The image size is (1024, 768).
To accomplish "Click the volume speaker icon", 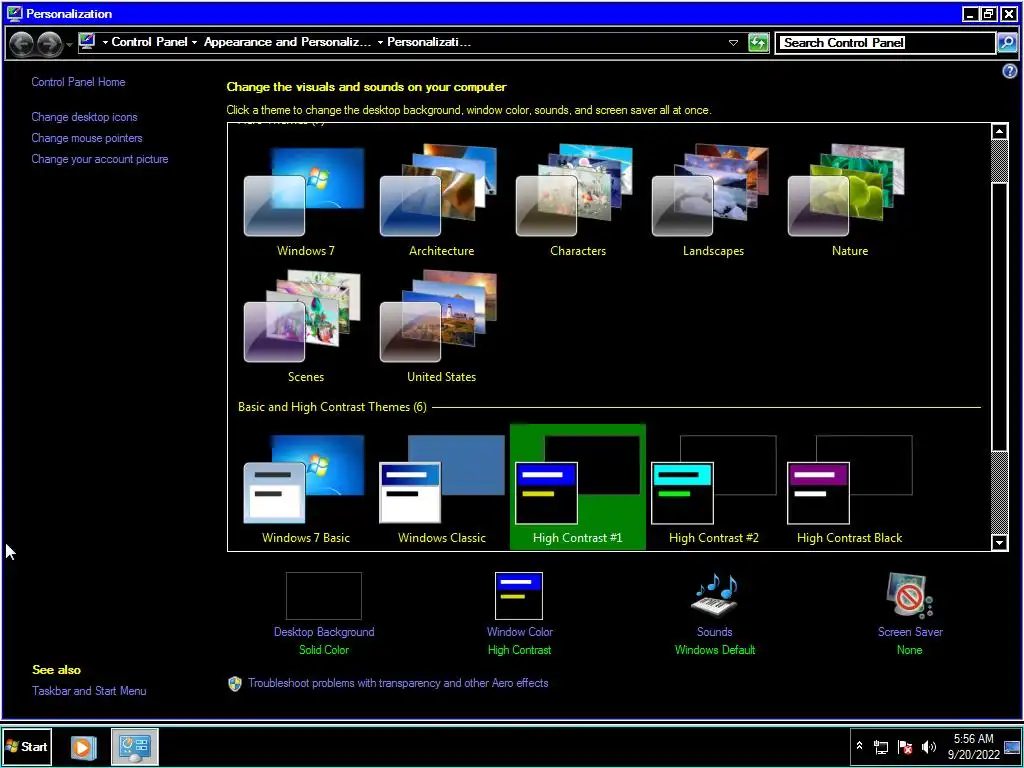I will (x=928, y=746).
